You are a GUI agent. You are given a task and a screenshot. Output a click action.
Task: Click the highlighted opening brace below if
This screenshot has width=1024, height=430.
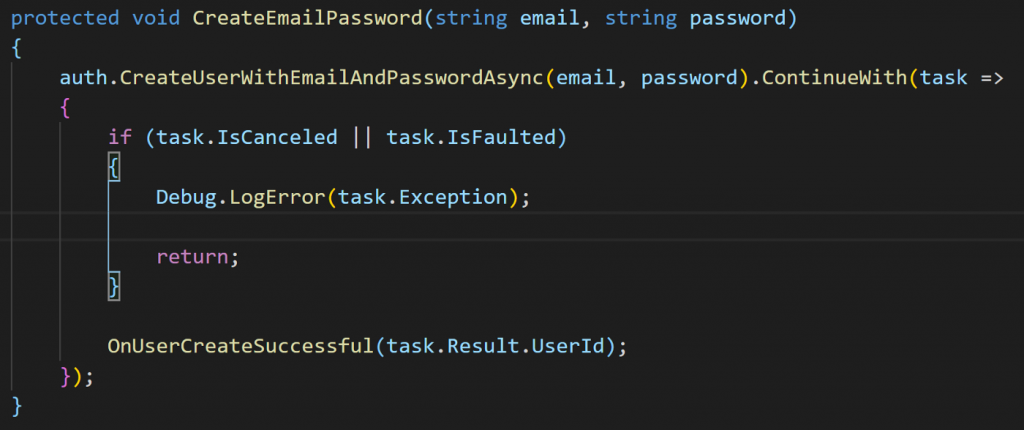[x=114, y=168]
